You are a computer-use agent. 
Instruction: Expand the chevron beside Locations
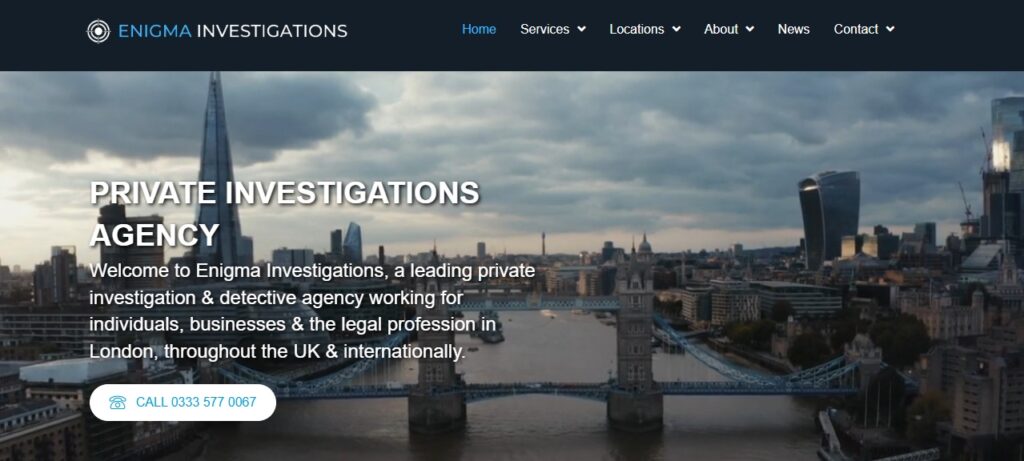pos(676,29)
